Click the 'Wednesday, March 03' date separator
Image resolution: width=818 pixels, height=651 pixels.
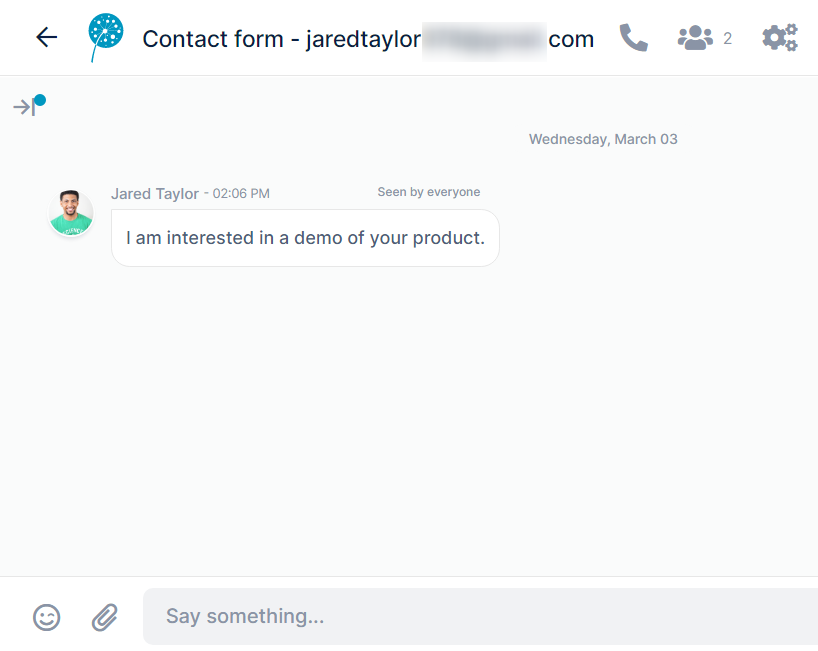pos(603,139)
